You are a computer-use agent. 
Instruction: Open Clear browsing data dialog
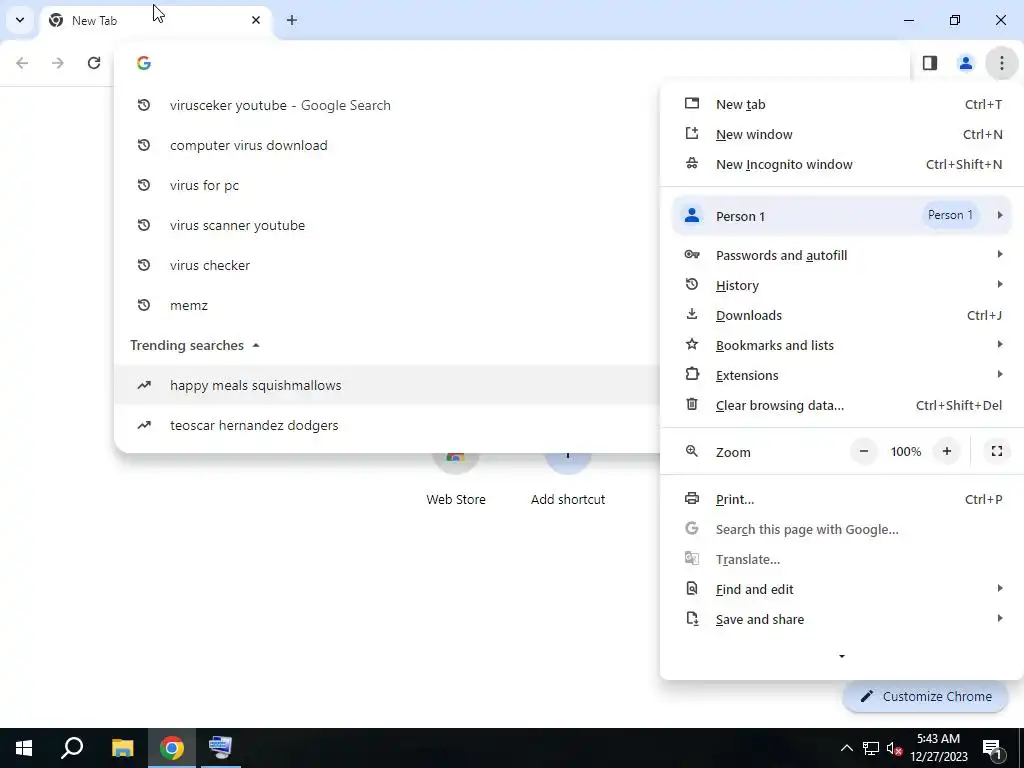point(842,406)
